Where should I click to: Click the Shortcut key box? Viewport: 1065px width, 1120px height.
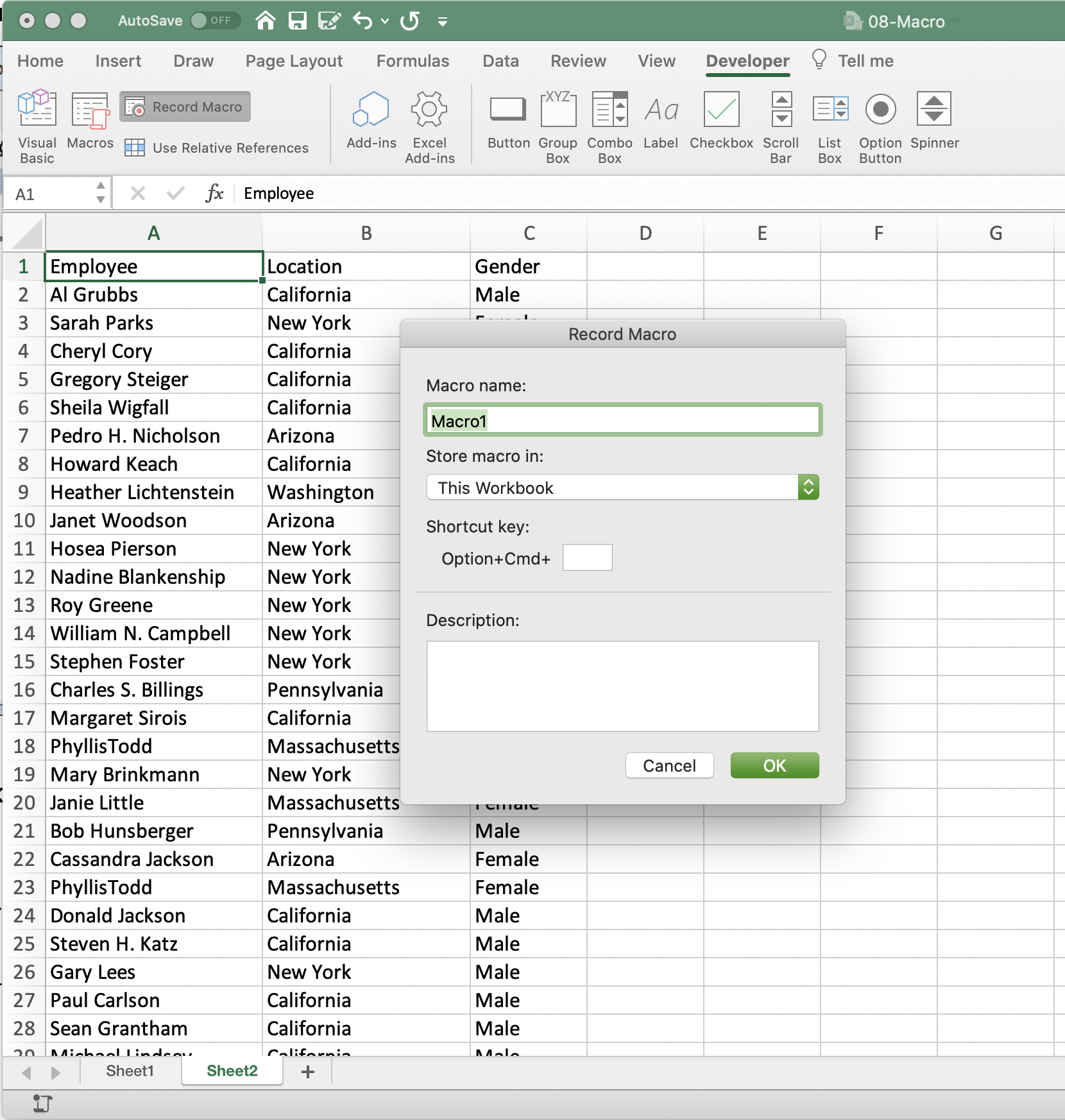click(x=587, y=557)
